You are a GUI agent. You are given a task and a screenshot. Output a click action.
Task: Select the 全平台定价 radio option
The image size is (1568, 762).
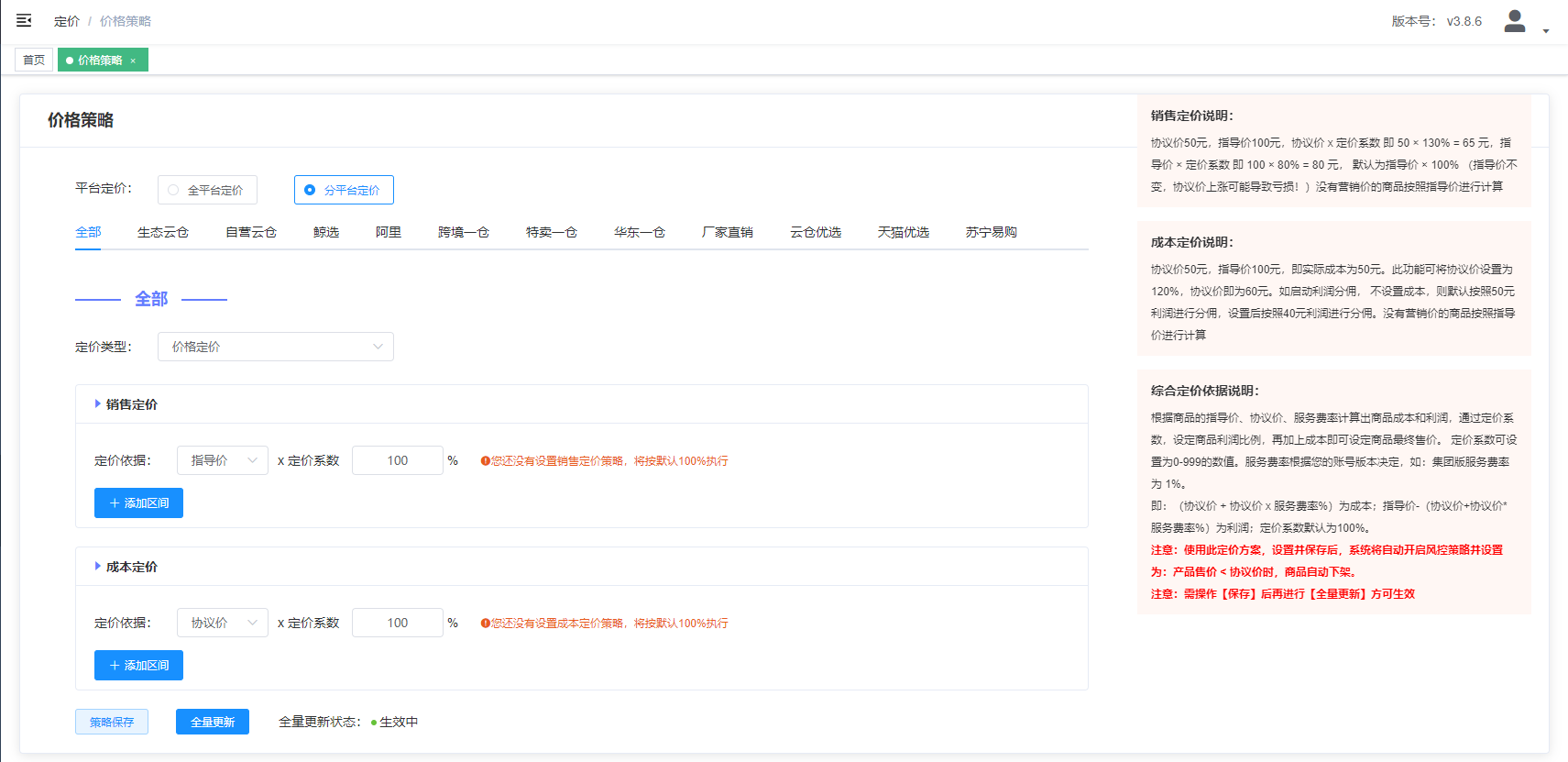(x=173, y=190)
